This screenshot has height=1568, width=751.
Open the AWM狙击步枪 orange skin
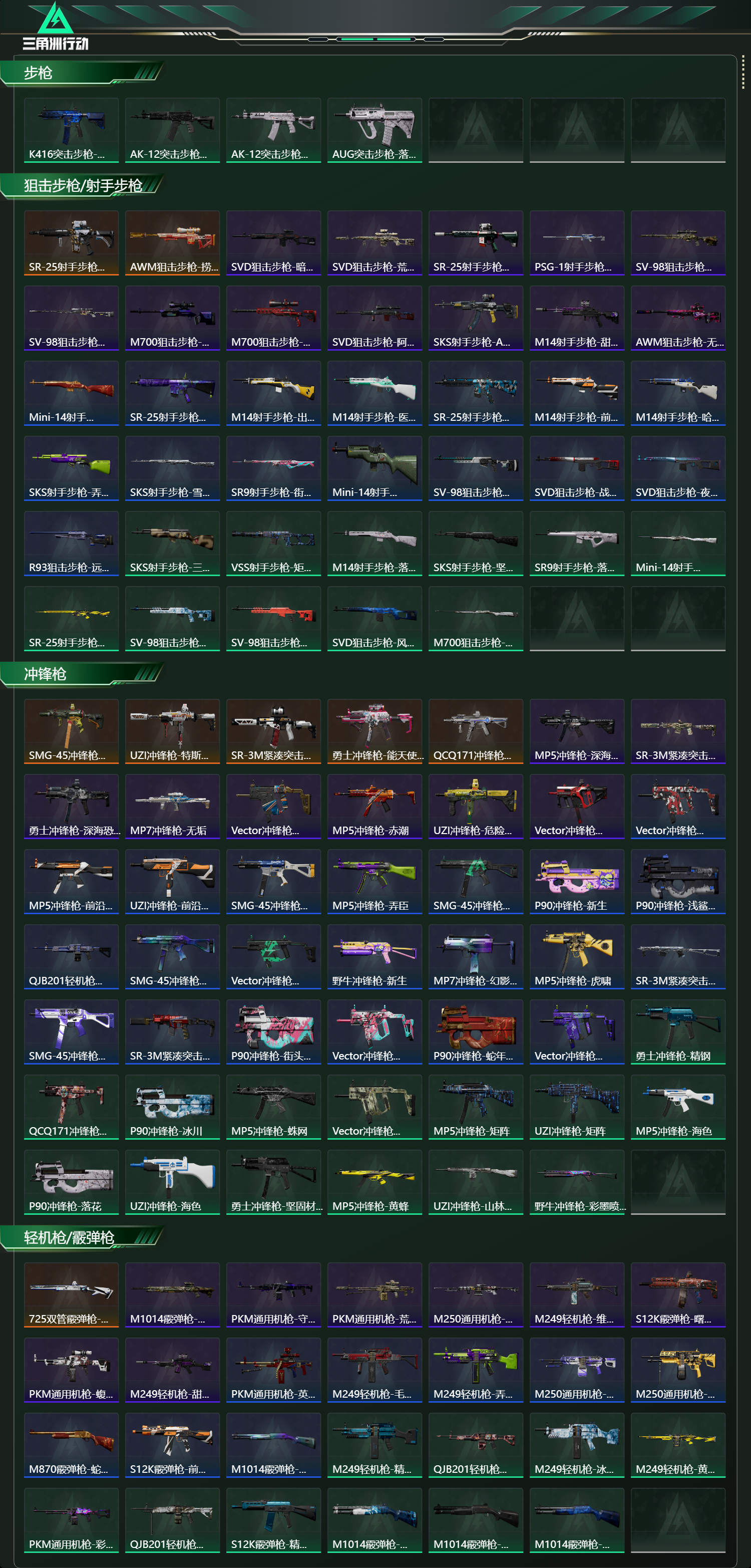click(172, 243)
